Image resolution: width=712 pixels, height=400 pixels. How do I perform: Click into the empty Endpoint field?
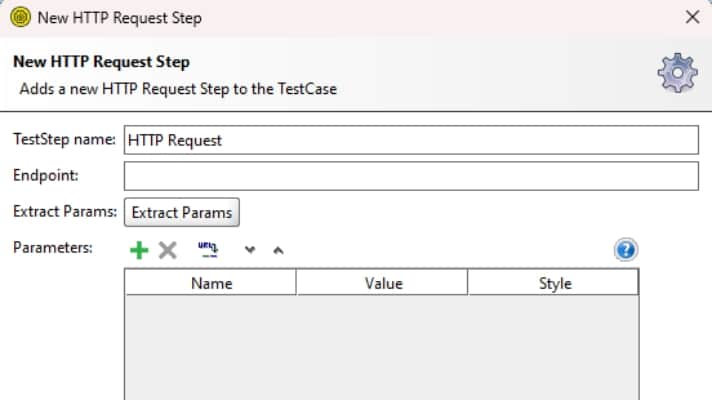point(411,176)
